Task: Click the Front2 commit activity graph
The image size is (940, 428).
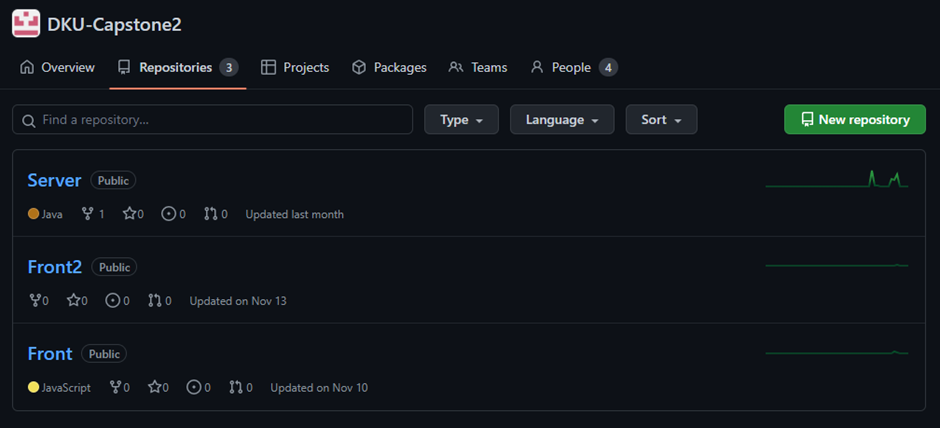Action: pos(837,265)
